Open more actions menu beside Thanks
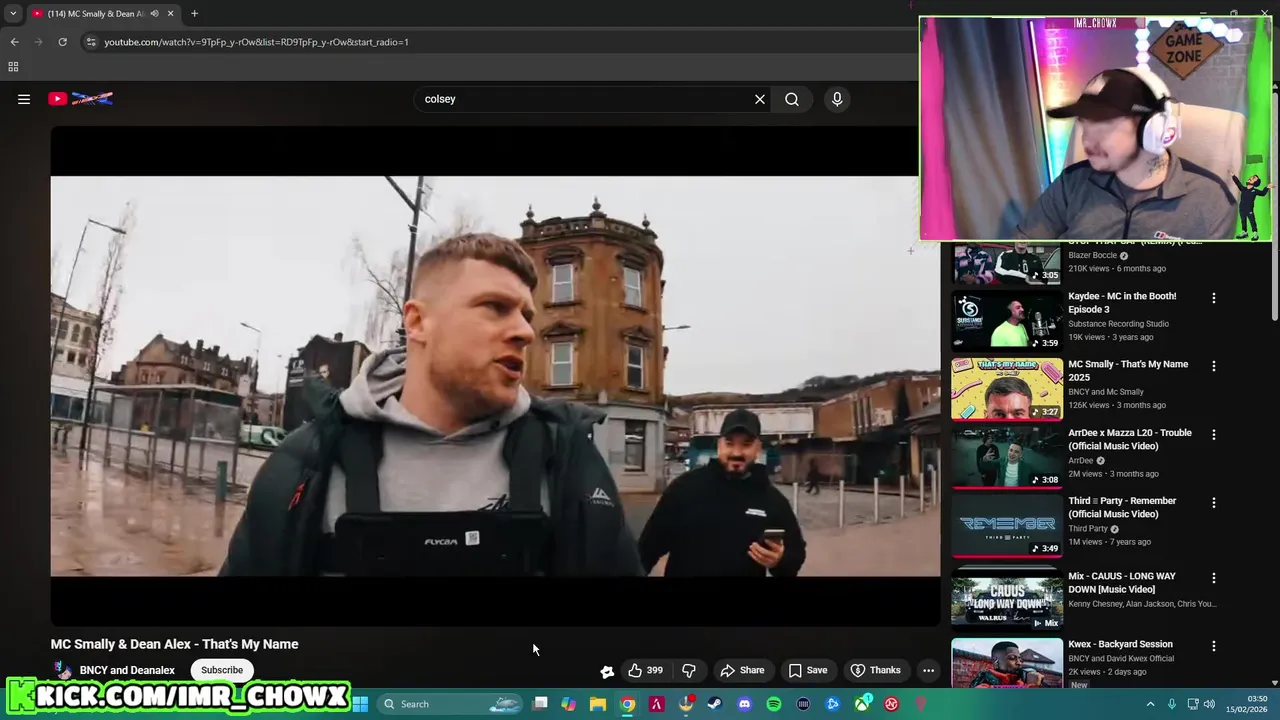1280x720 pixels. [928, 670]
